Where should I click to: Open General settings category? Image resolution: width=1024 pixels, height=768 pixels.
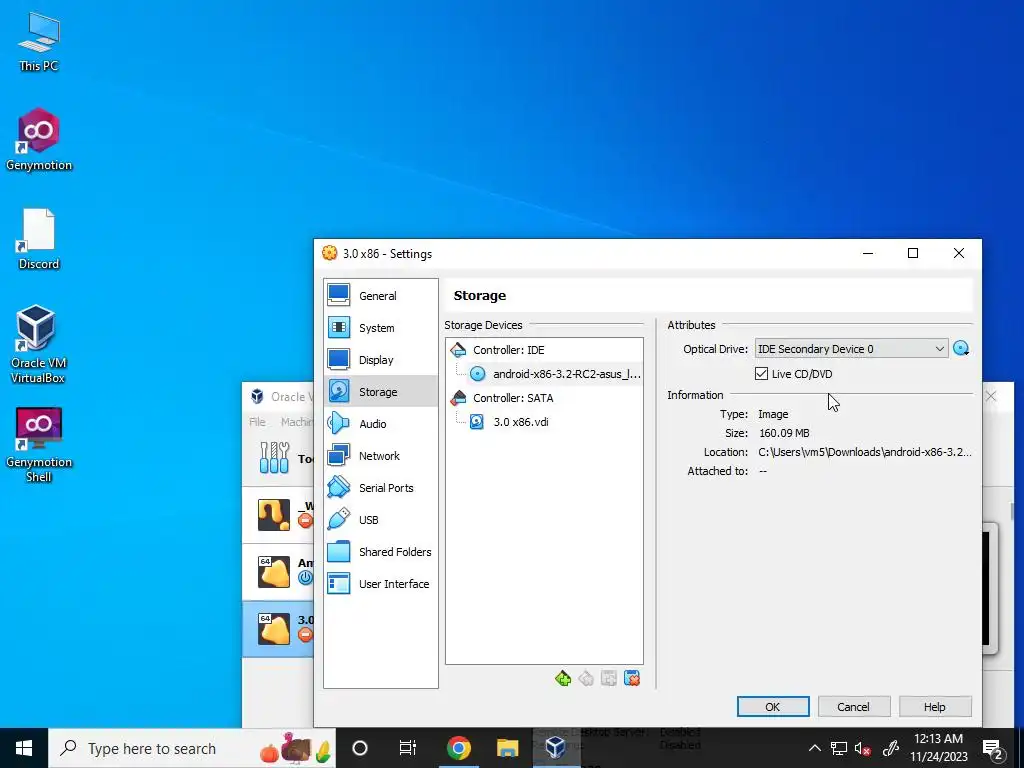pyautogui.click(x=381, y=296)
